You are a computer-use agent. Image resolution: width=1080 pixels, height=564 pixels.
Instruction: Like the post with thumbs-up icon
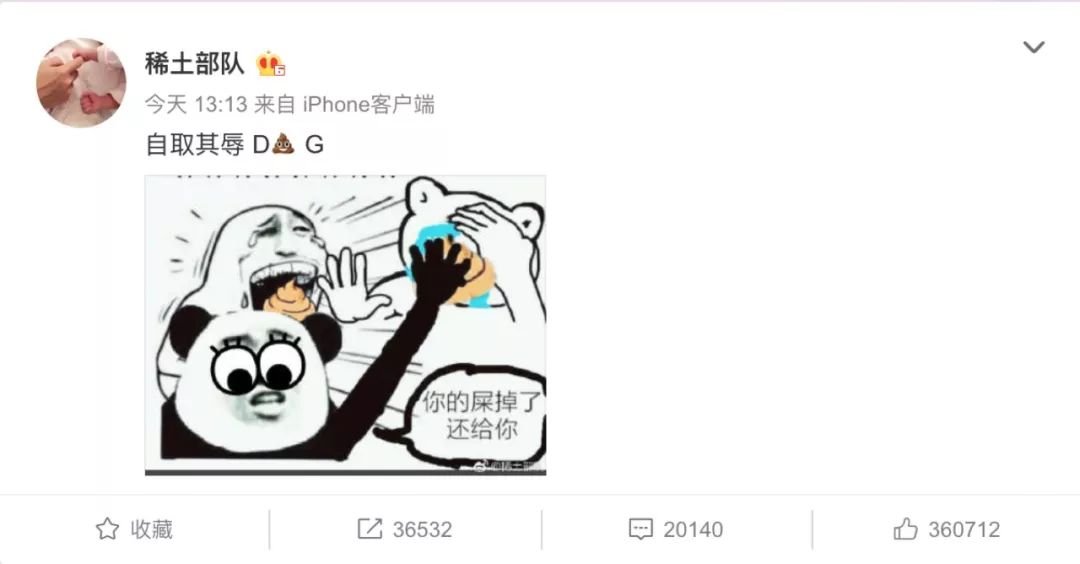click(905, 529)
